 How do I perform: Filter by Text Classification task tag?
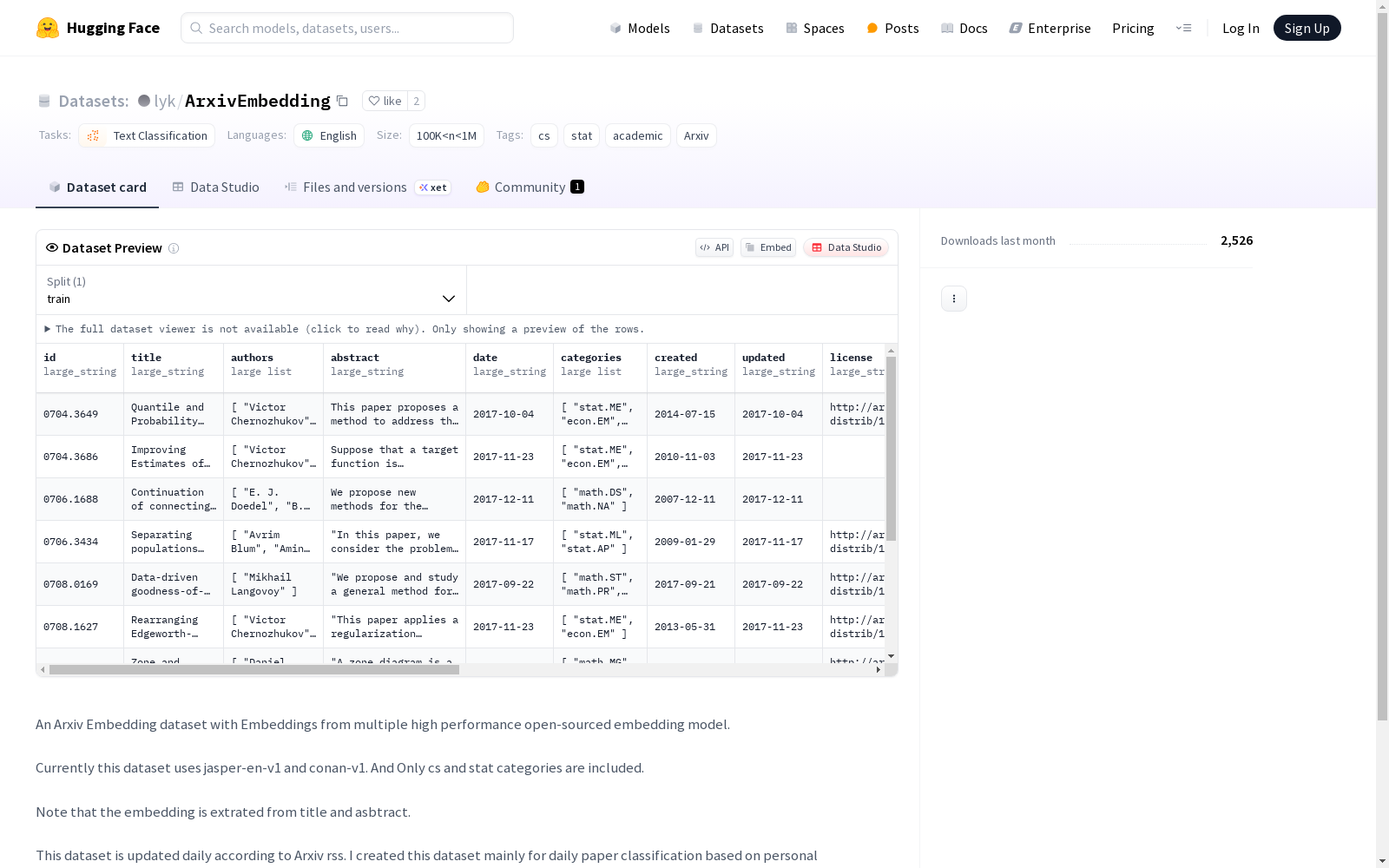point(147,135)
